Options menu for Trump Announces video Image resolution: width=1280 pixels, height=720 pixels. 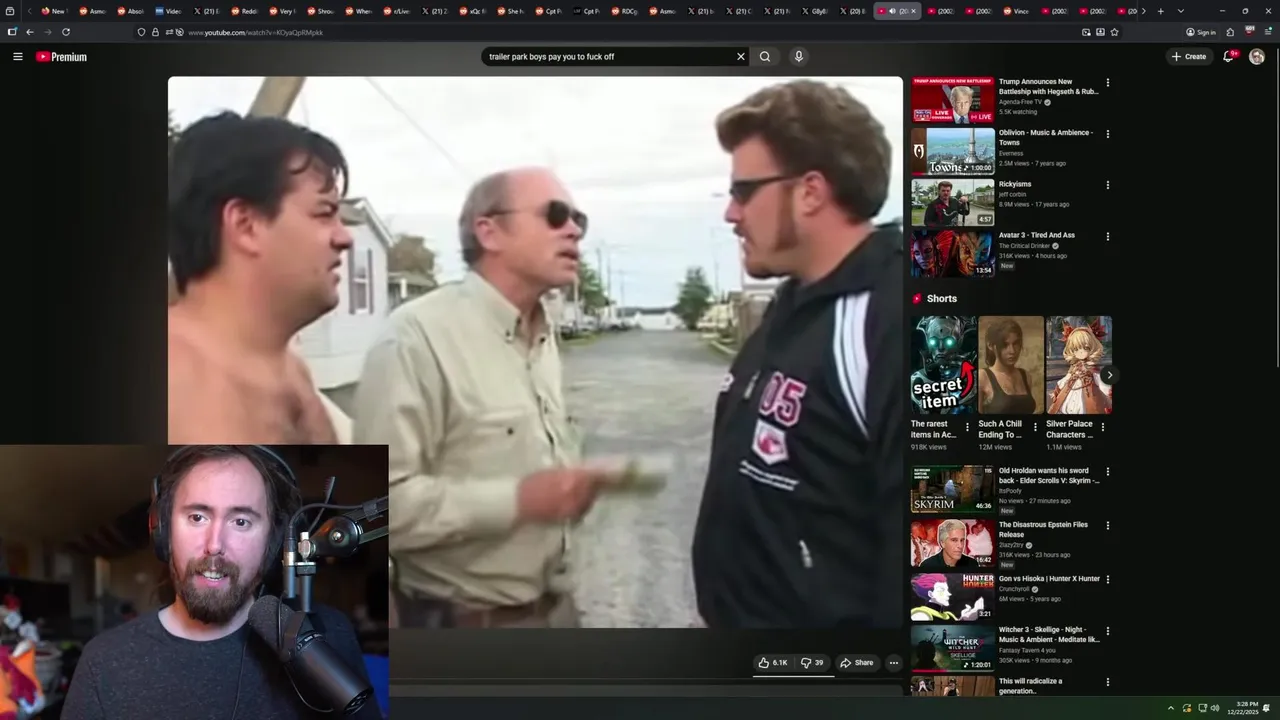pos(1107,83)
